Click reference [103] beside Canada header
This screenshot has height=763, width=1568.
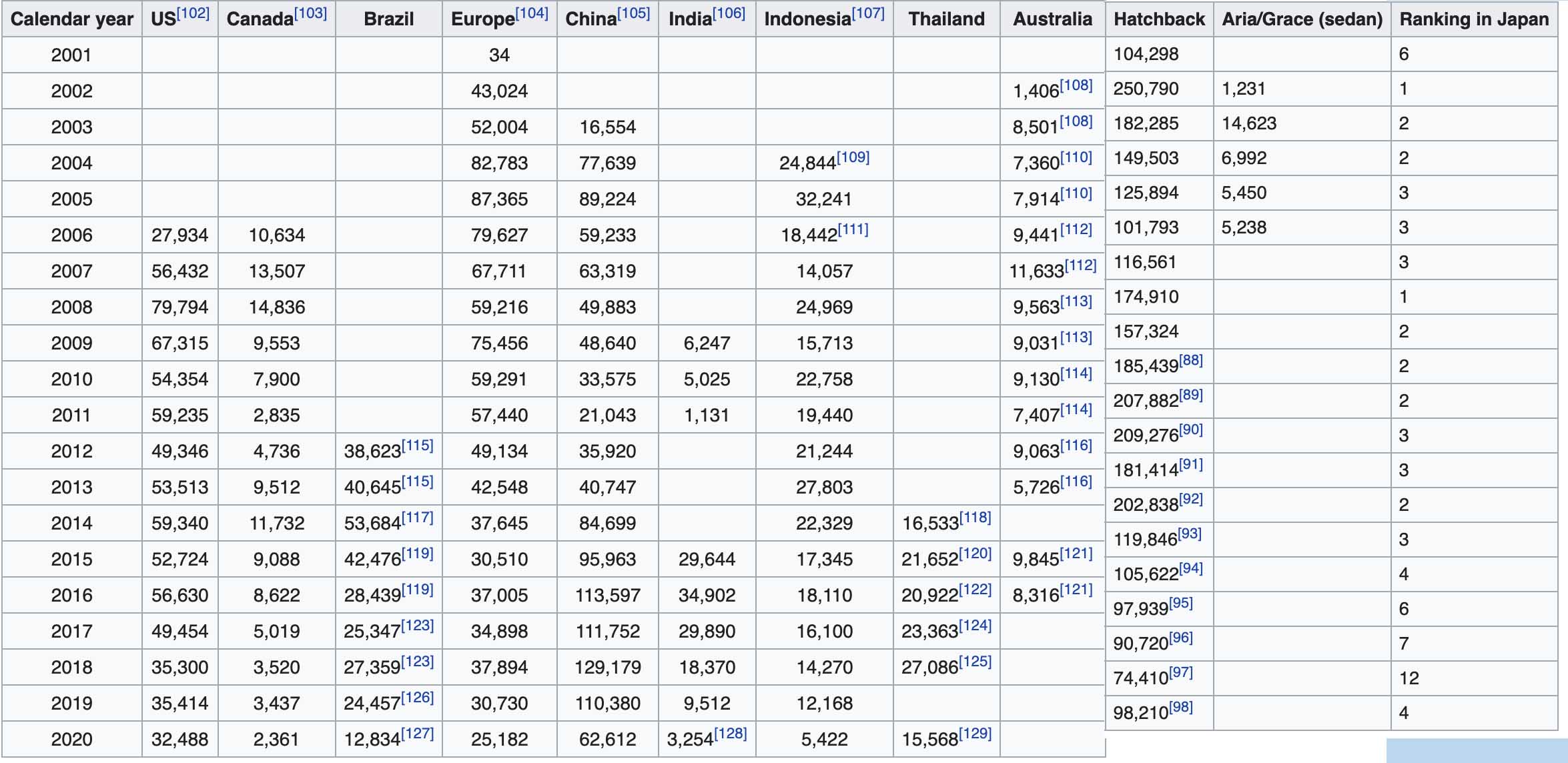[x=311, y=13]
